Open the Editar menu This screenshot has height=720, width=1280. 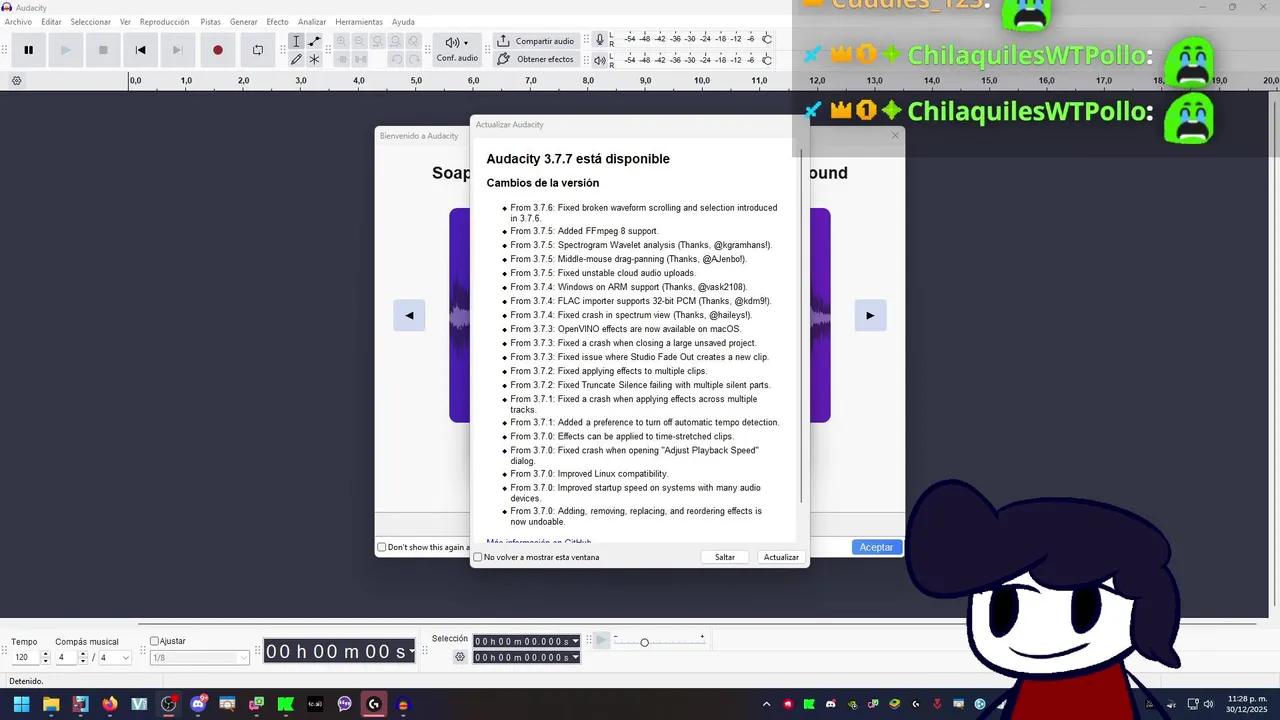click(x=51, y=22)
